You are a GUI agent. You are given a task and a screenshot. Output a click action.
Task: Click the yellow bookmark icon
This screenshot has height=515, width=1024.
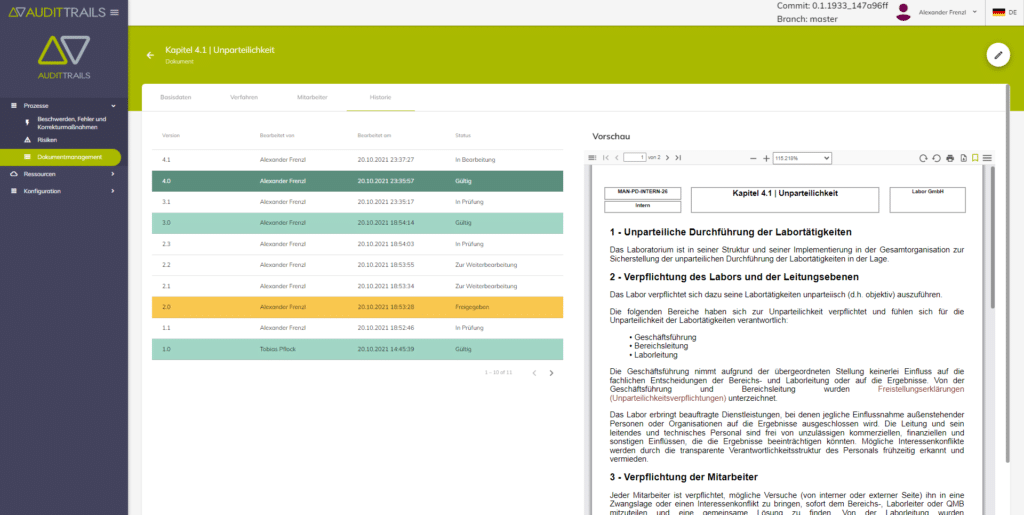click(975, 158)
